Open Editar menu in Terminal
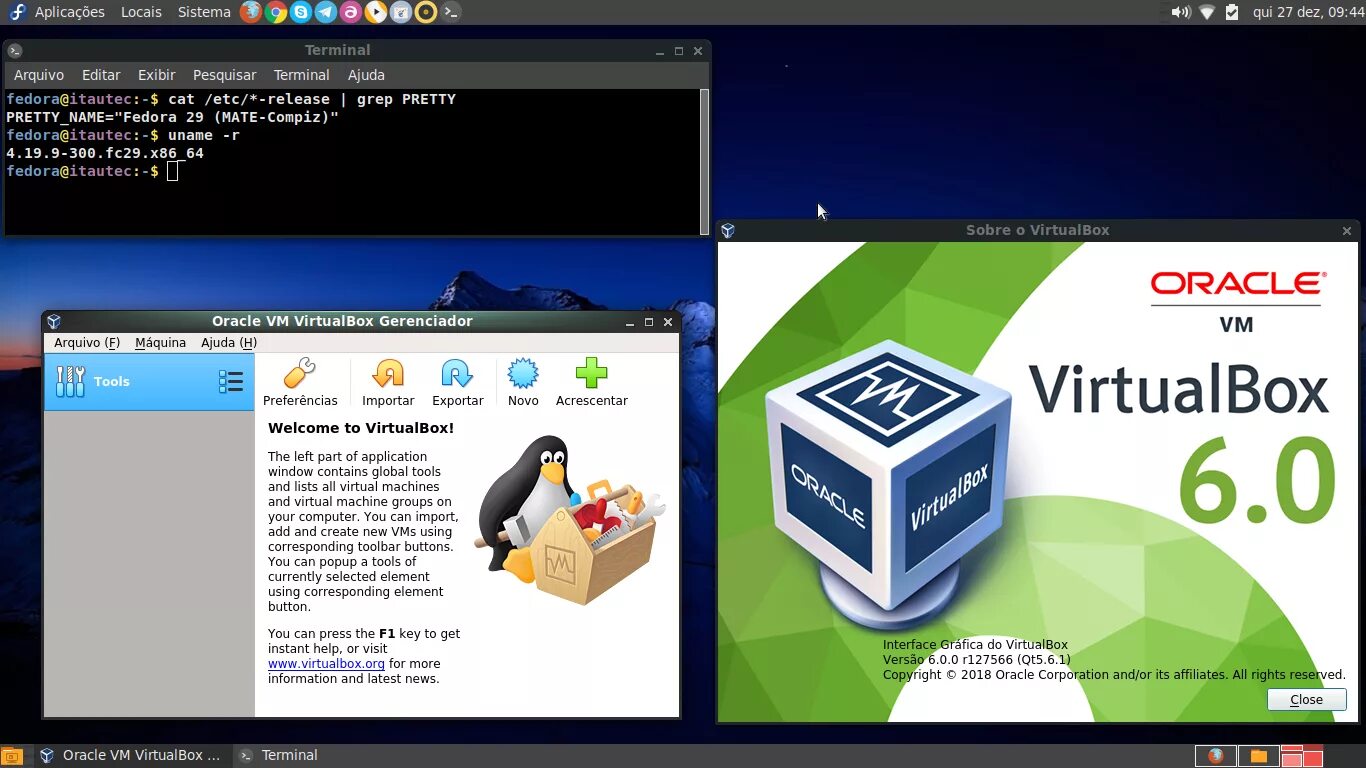 [x=101, y=75]
